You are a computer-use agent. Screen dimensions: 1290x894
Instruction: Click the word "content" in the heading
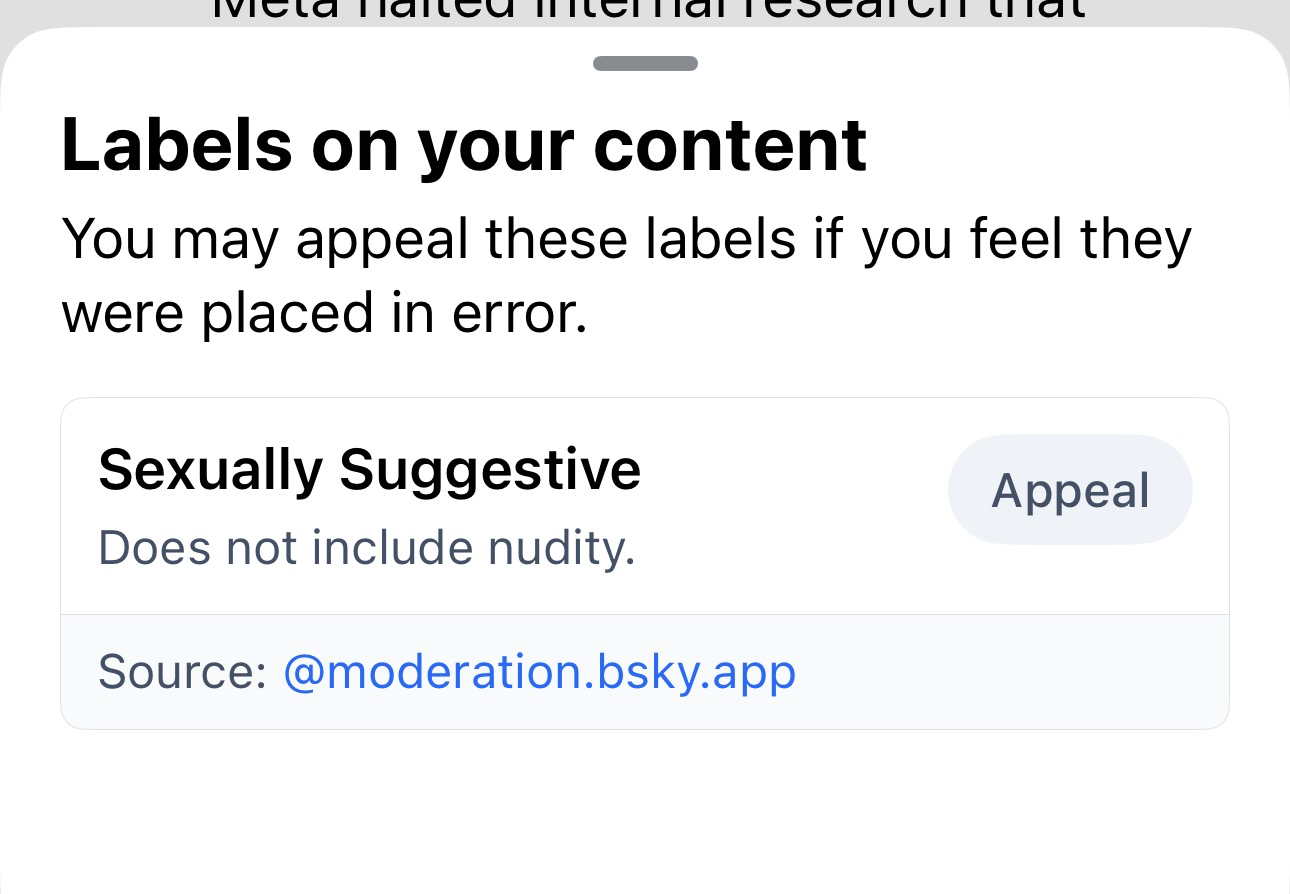[x=730, y=146]
